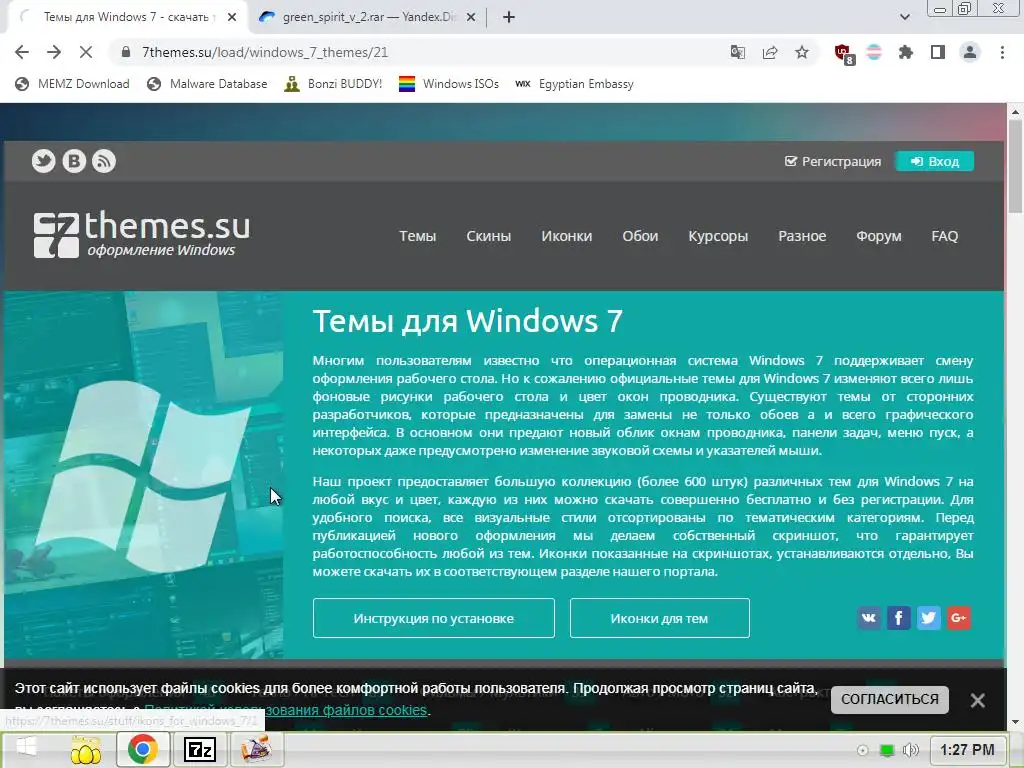Click the page vertical scrollbar thumb
This screenshot has width=1024, height=768.
coord(1015,166)
